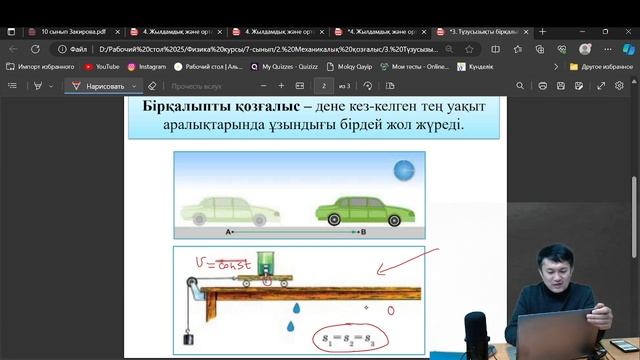Open 'Мои тесты - Online...' bookmark

point(414,67)
